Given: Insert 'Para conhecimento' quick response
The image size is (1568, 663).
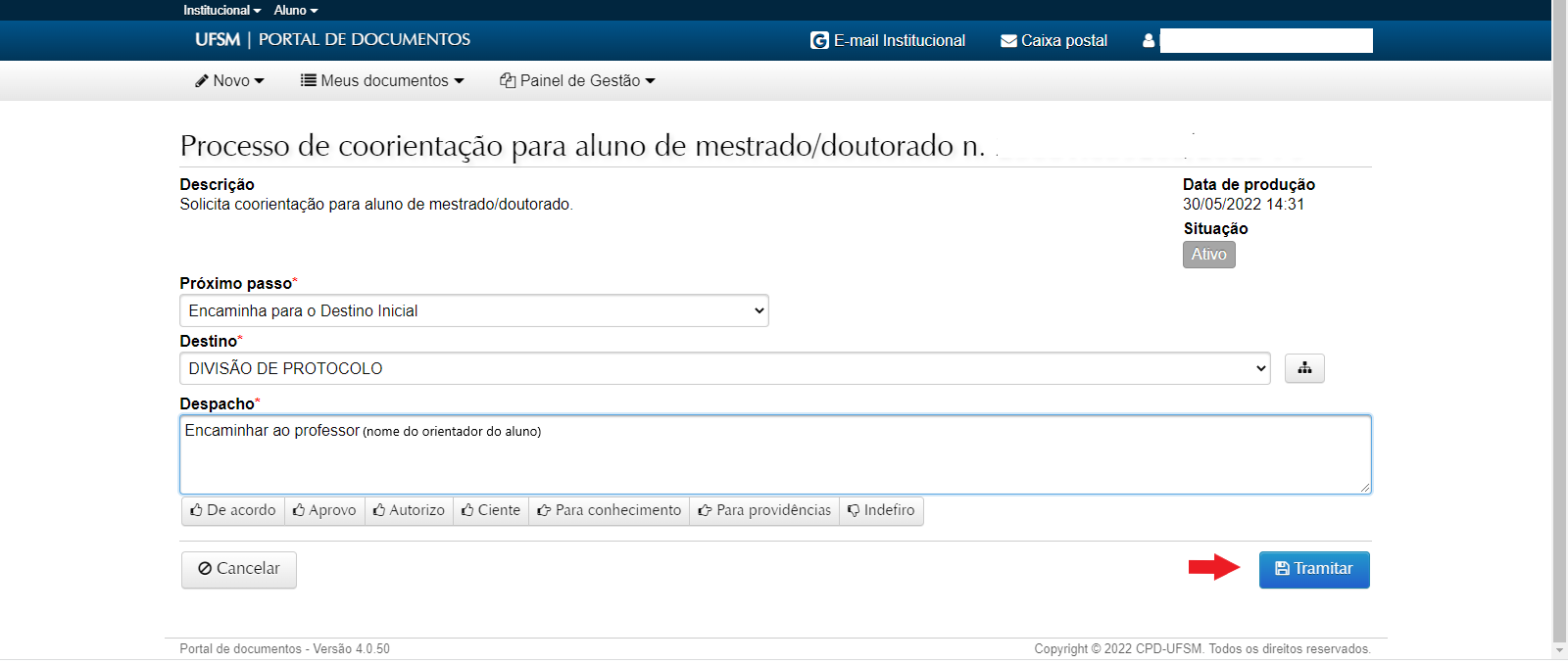Looking at the screenshot, I should (609, 510).
